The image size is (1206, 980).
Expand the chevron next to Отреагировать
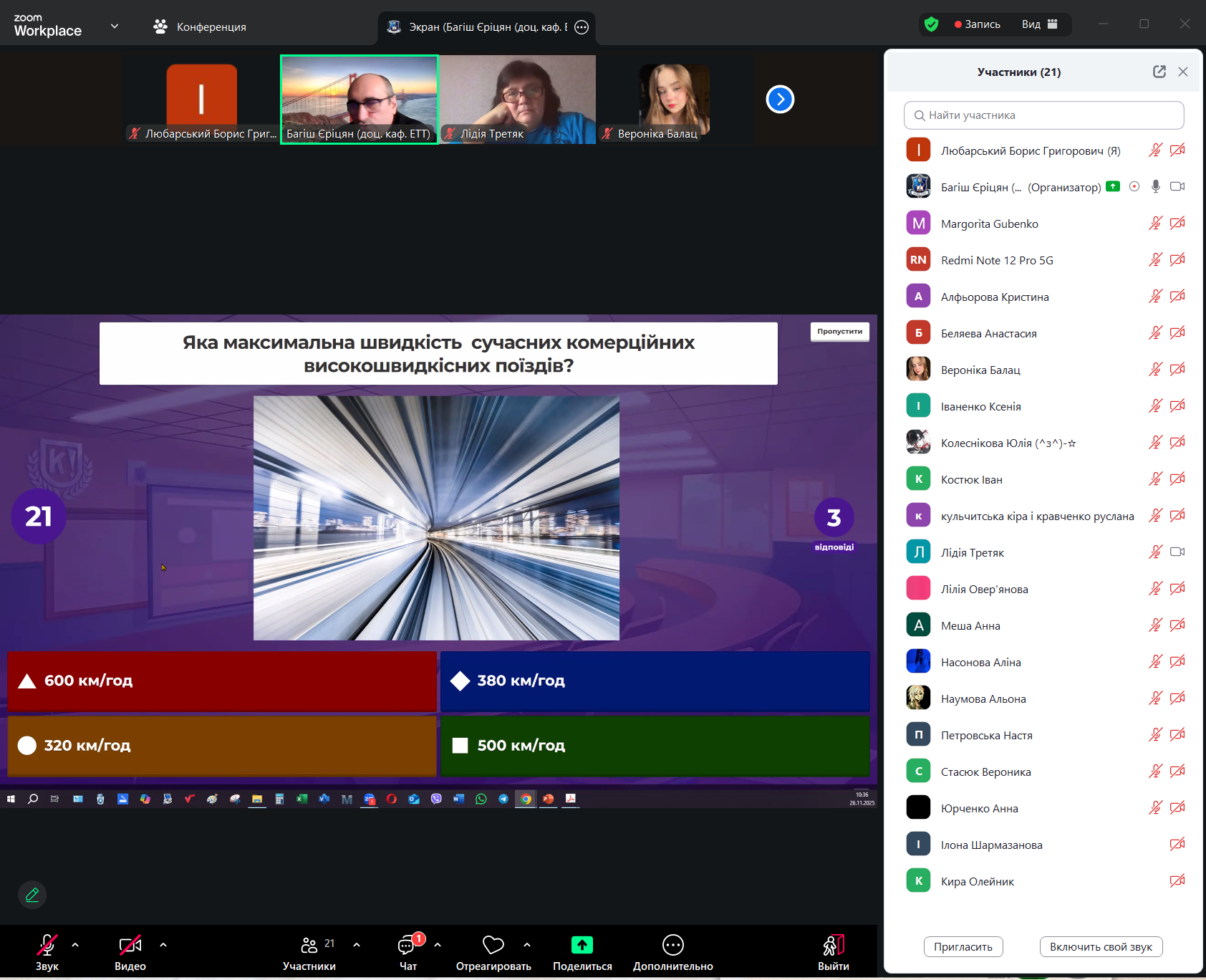(x=527, y=945)
